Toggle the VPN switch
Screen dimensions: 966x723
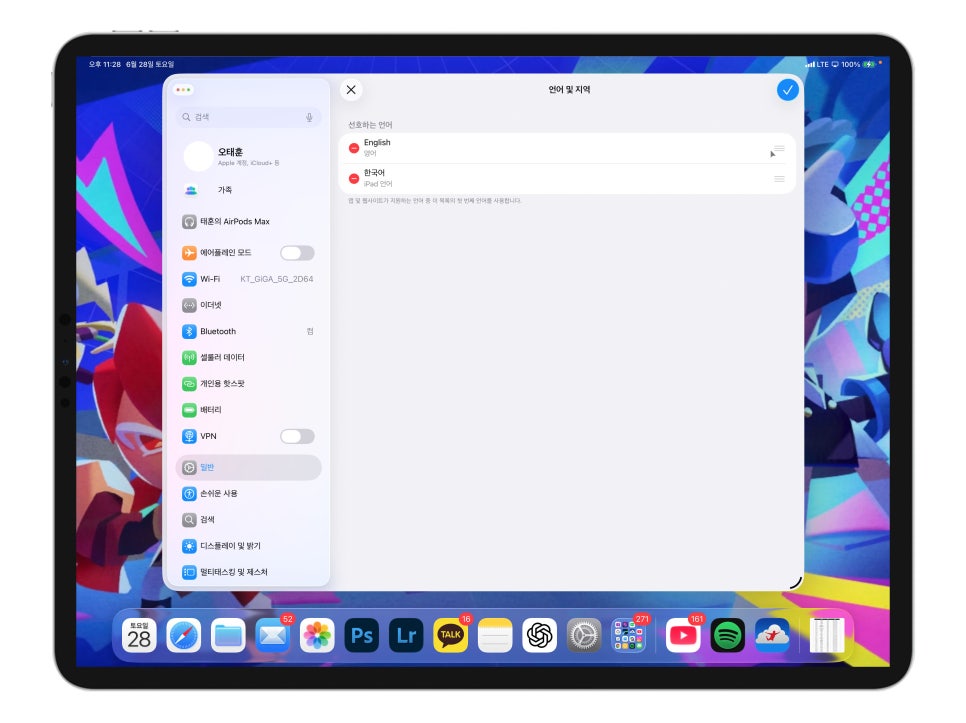pos(297,437)
